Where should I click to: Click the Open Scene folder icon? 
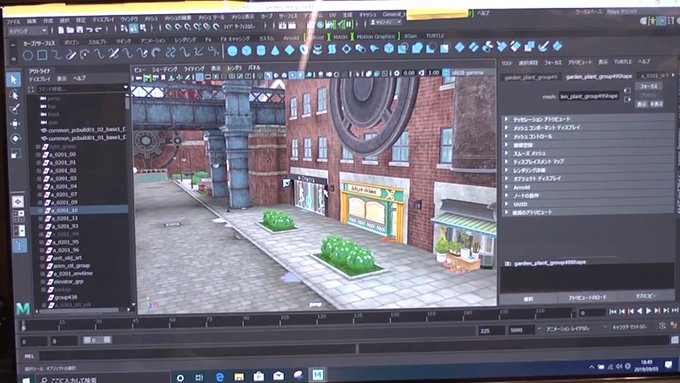pos(70,30)
